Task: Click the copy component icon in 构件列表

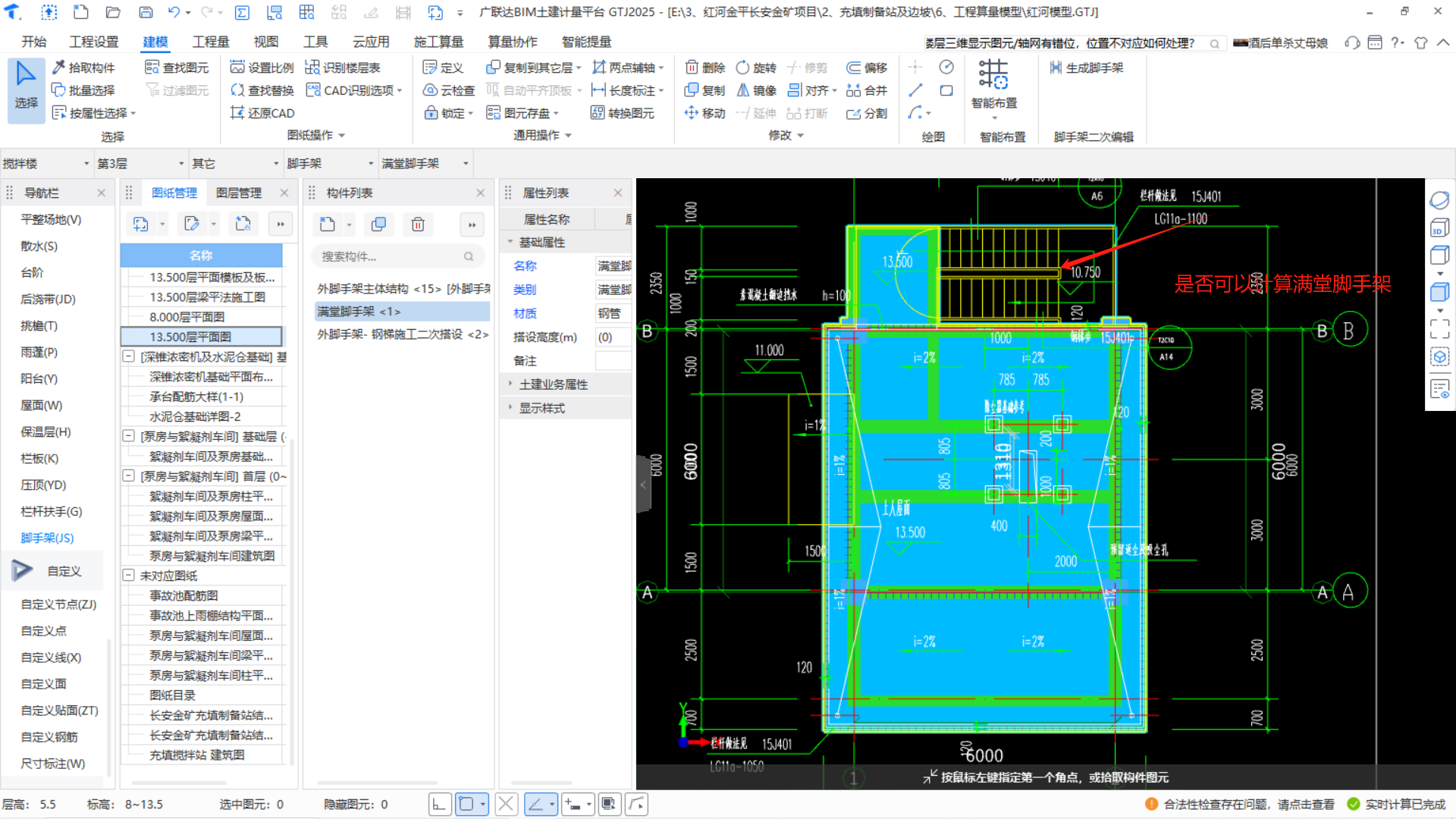Action: tap(378, 224)
